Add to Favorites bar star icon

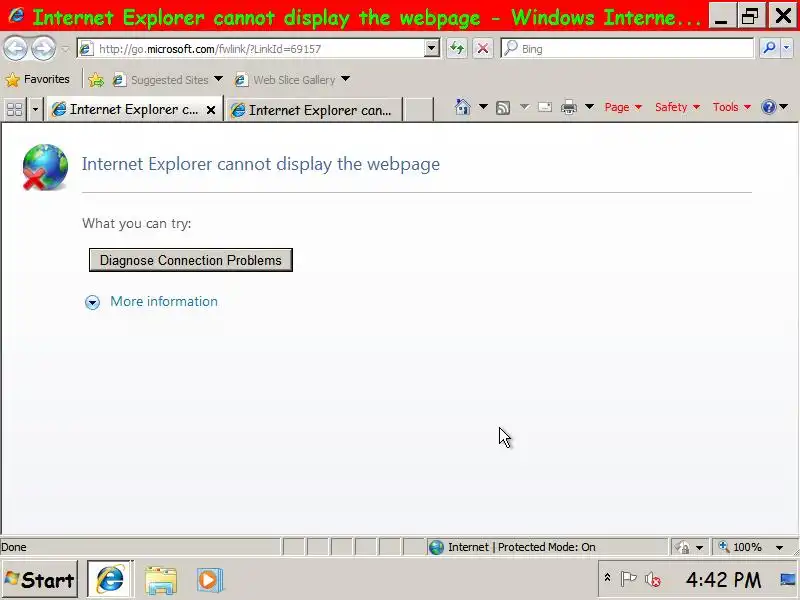coord(95,80)
